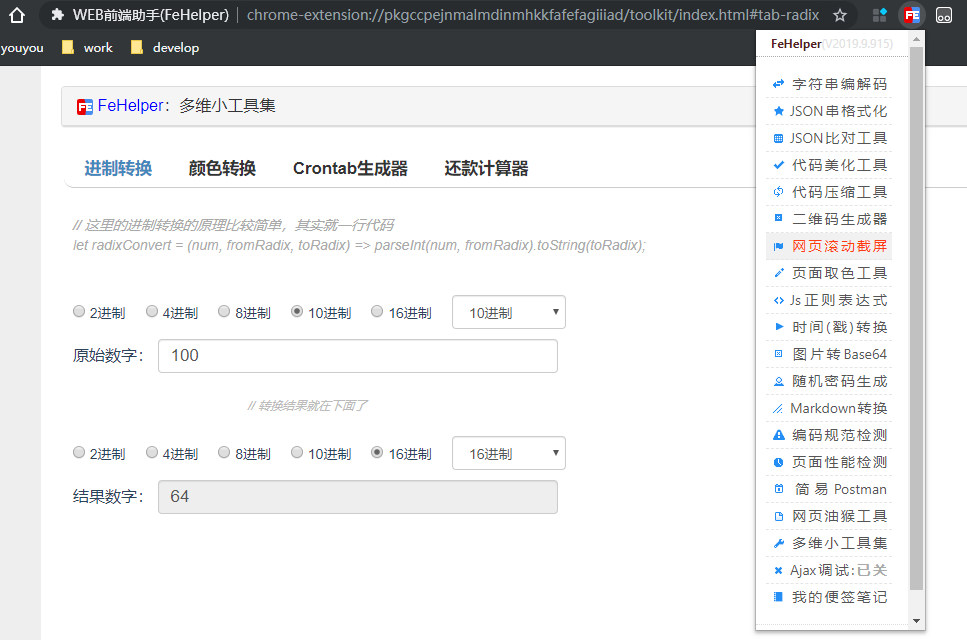Click the browser address bar URL
This screenshot has height=640, width=967.
(533, 15)
